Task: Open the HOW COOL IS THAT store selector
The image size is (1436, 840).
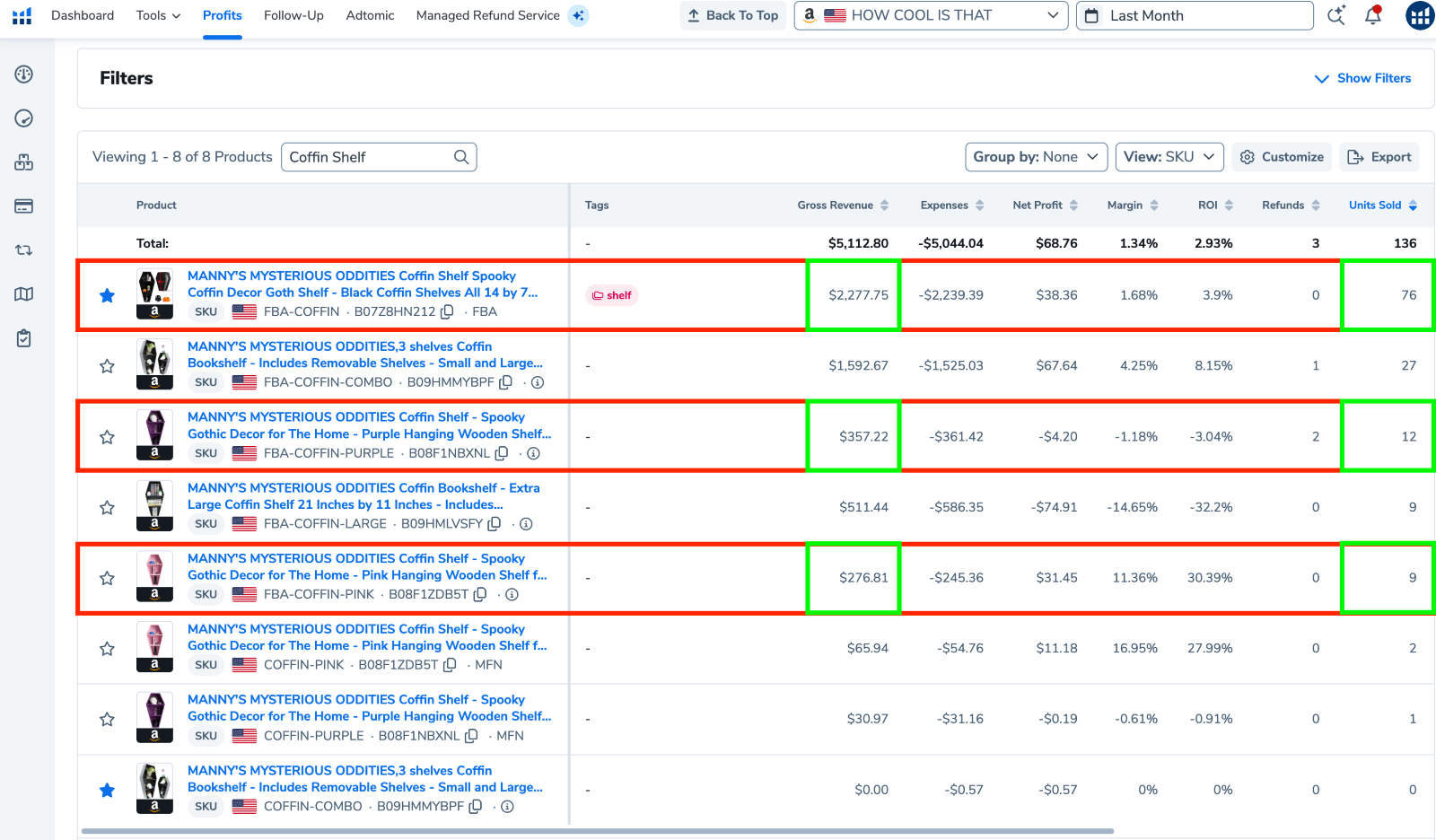Action: pyautogui.click(x=931, y=15)
